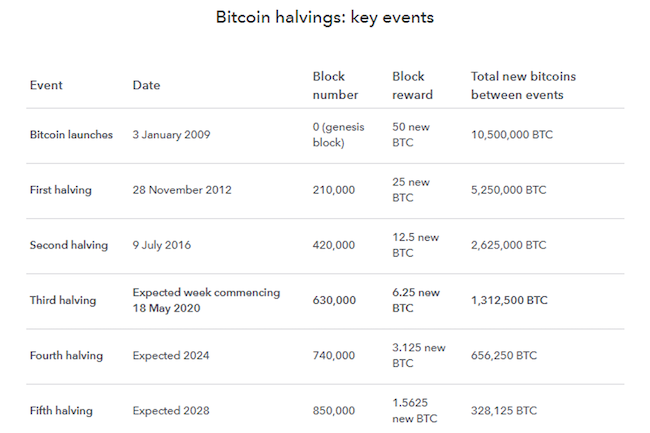Click the "1,312,500 BTC" total cell
This screenshot has height=433, width=650.
tap(509, 299)
